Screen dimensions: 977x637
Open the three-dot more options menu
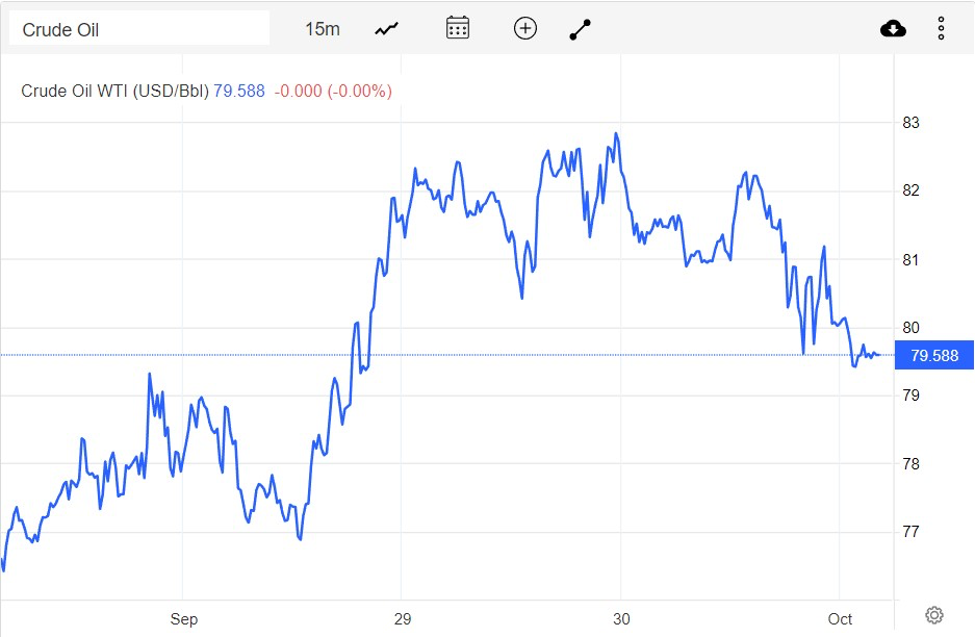(x=941, y=29)
